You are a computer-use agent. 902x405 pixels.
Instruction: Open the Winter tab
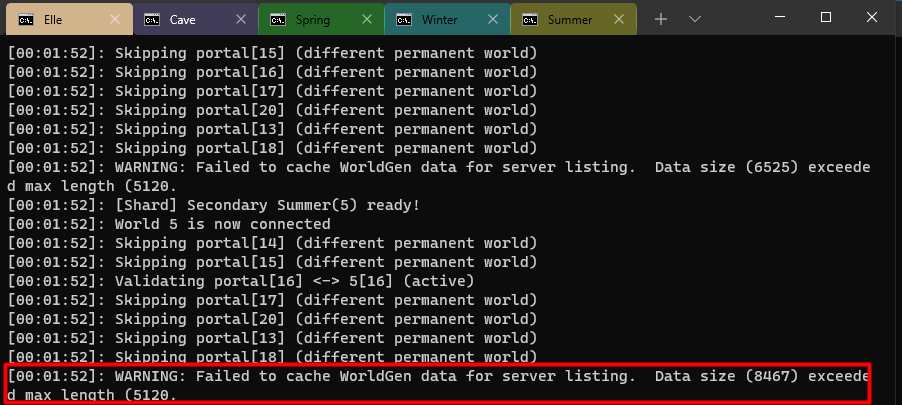point(440,19)
